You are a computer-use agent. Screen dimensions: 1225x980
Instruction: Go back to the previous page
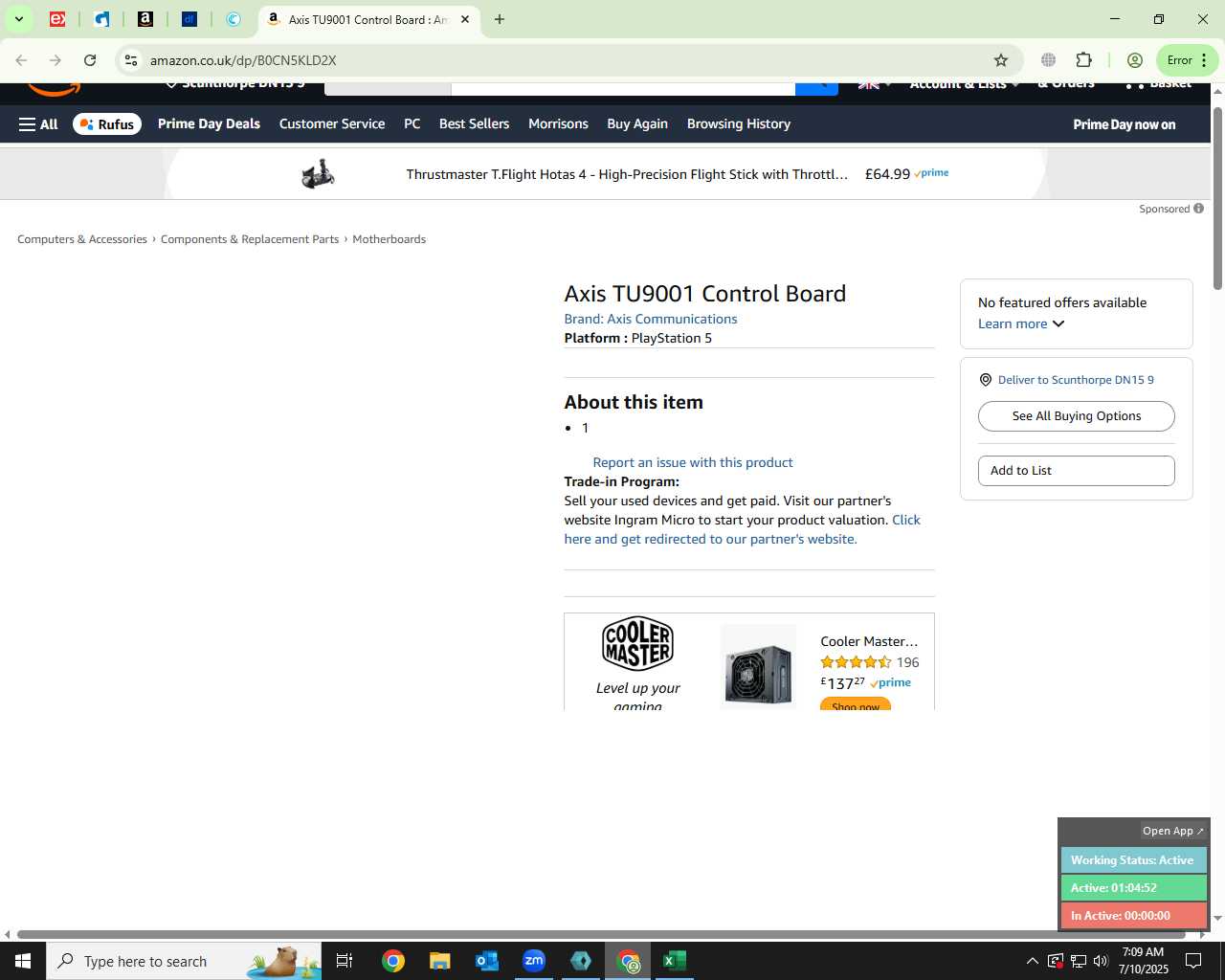pos(21,60)
